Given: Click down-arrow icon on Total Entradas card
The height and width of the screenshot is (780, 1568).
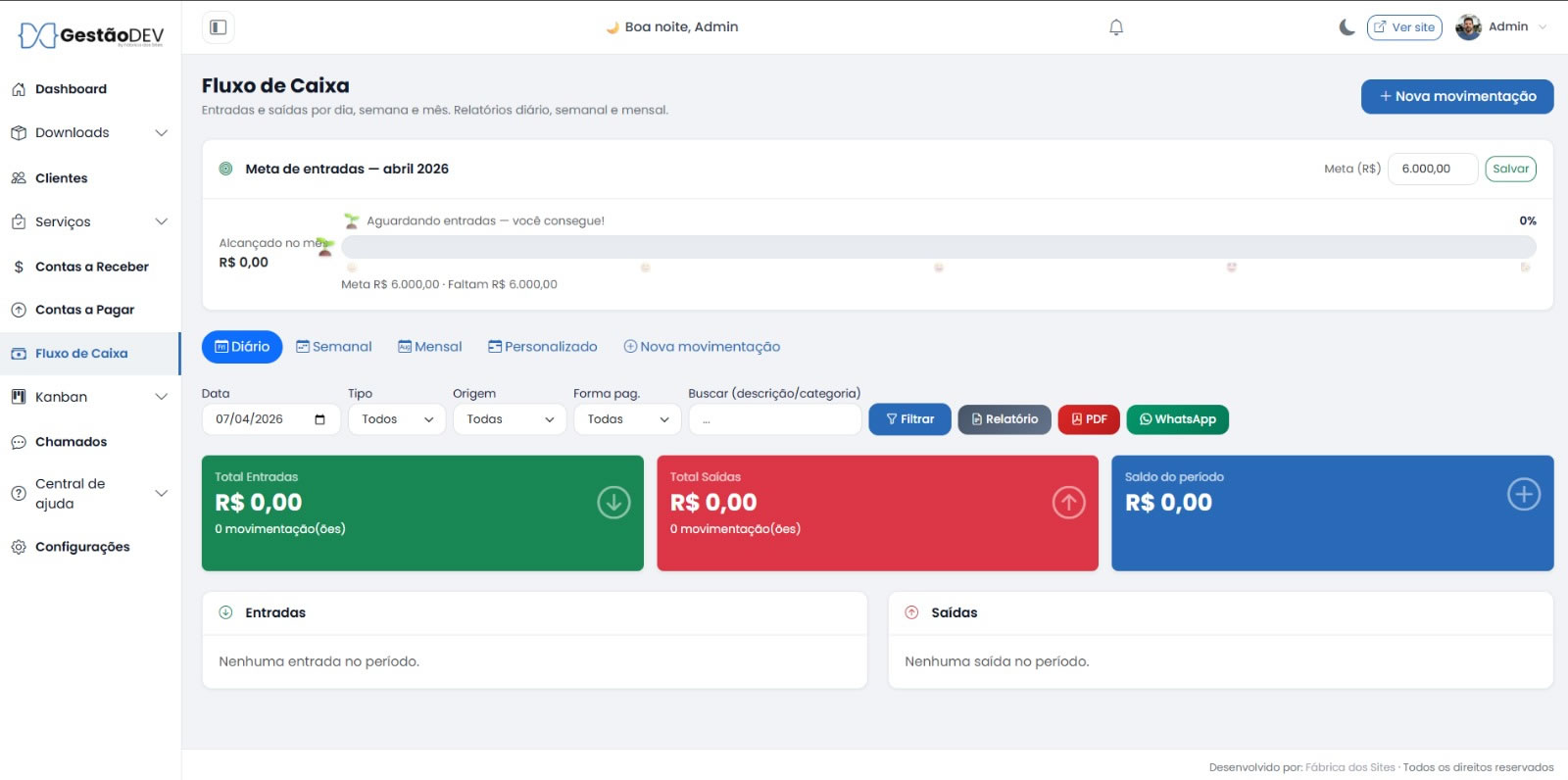Looking at the screenshot, I should pos(613,503).
